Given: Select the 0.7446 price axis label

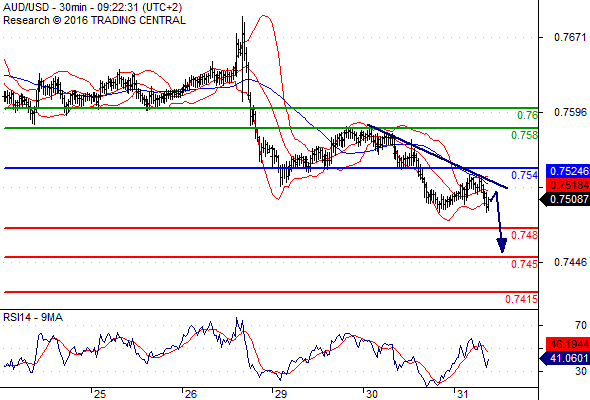Looking at the screenshot, I should pos(570,262).
